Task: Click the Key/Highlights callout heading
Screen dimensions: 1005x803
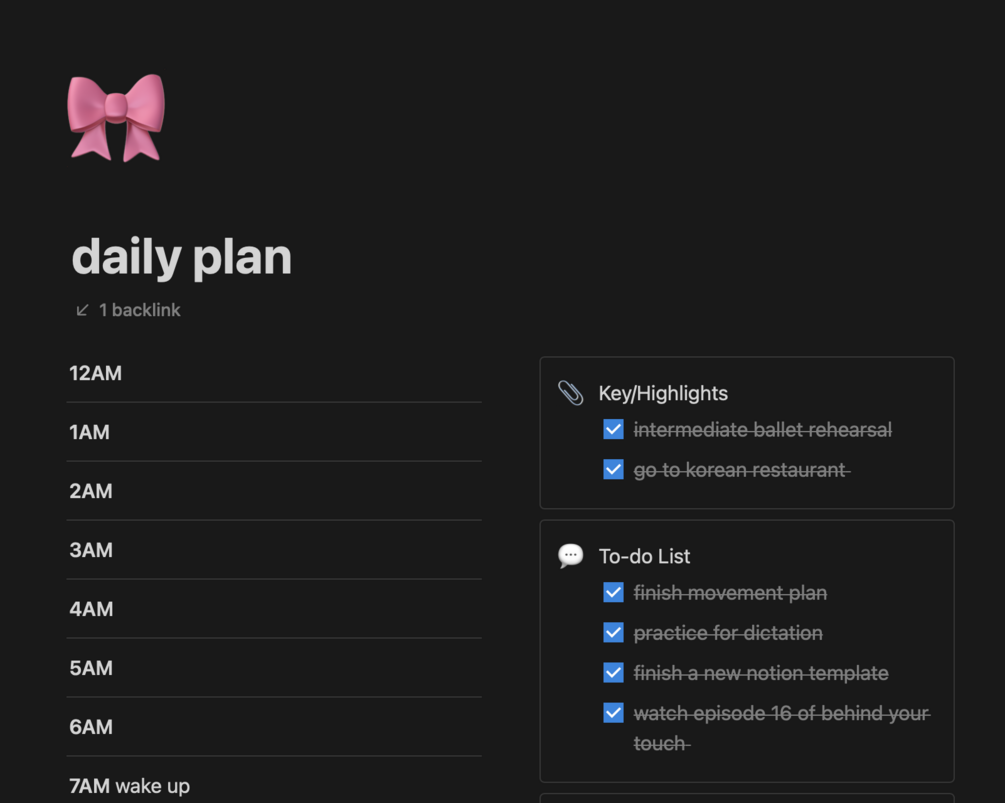Action: (663, 393)
